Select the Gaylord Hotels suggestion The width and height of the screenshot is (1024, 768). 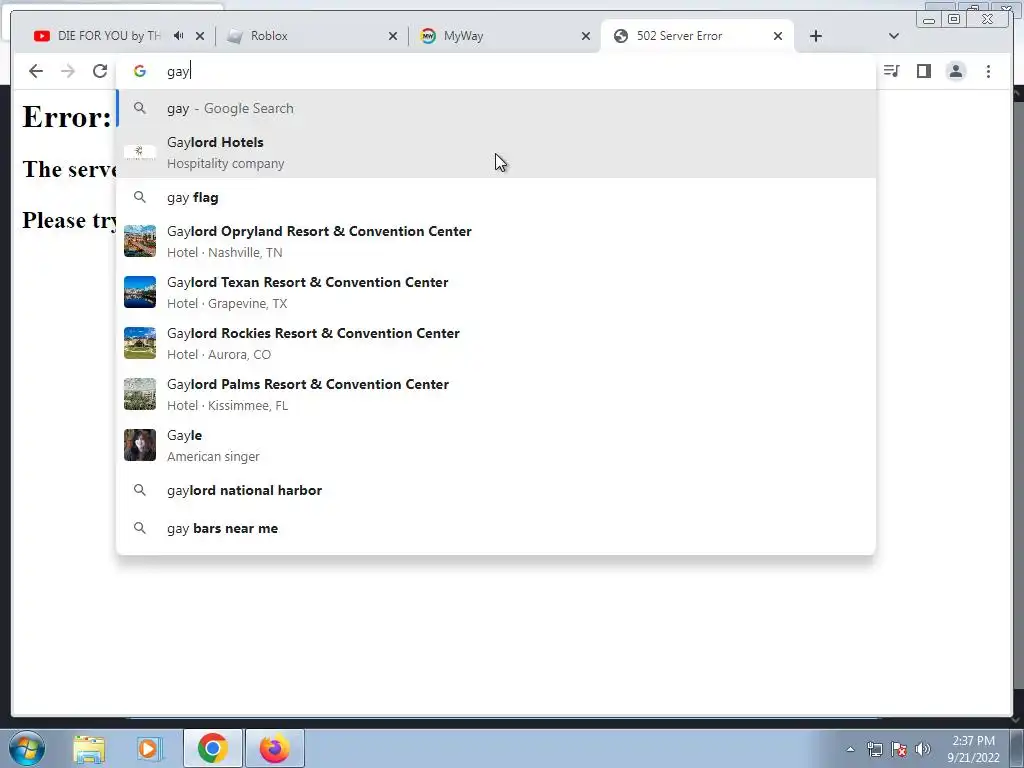click(x=496, y=152)
